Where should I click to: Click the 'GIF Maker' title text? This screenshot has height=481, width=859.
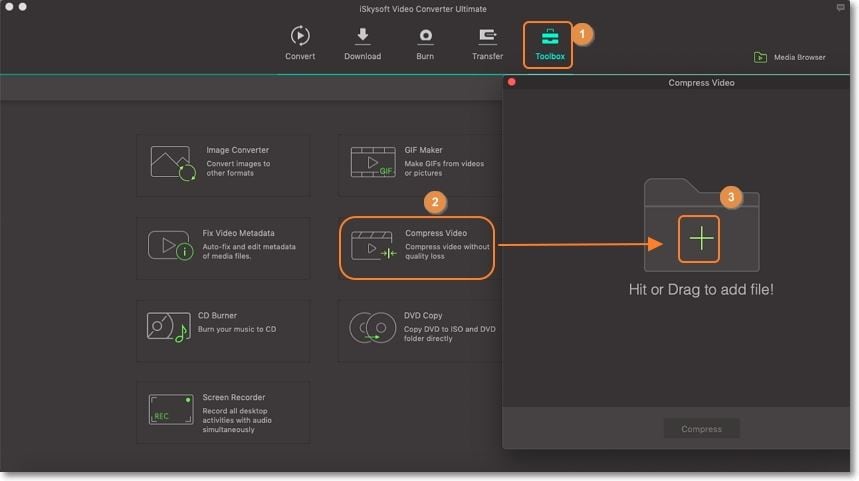423,150
